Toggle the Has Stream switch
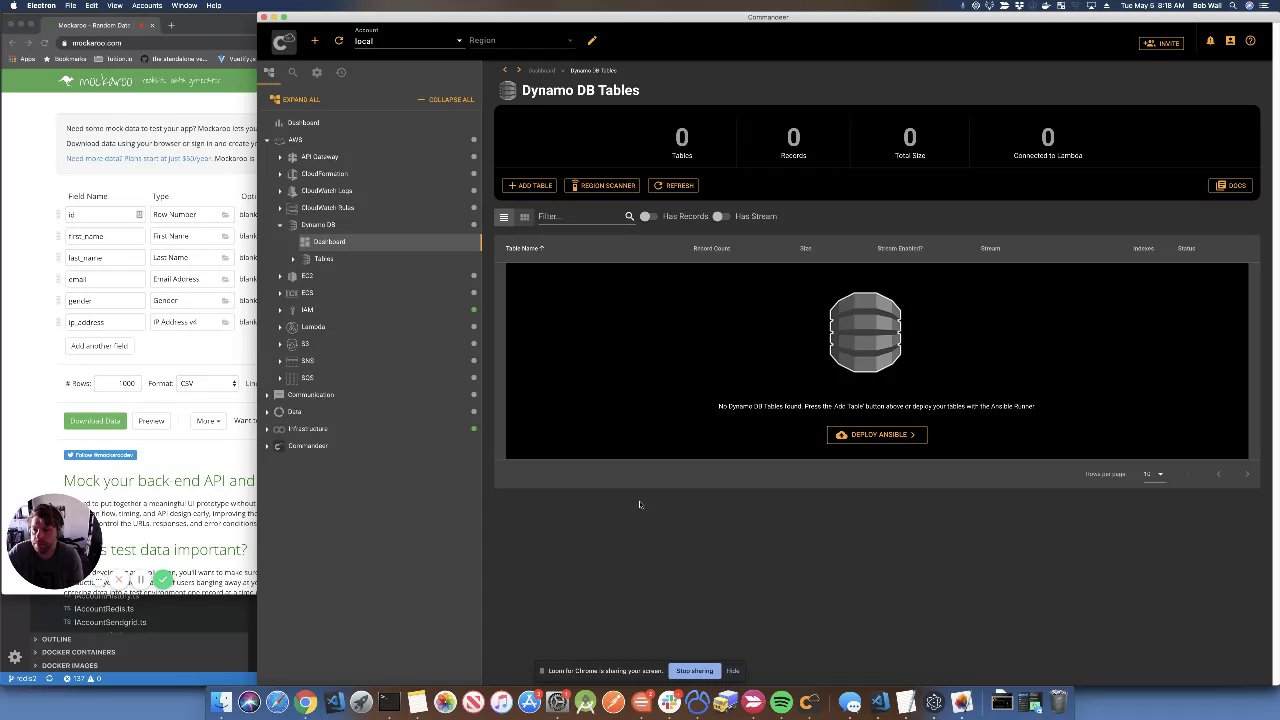 (720, 216)
